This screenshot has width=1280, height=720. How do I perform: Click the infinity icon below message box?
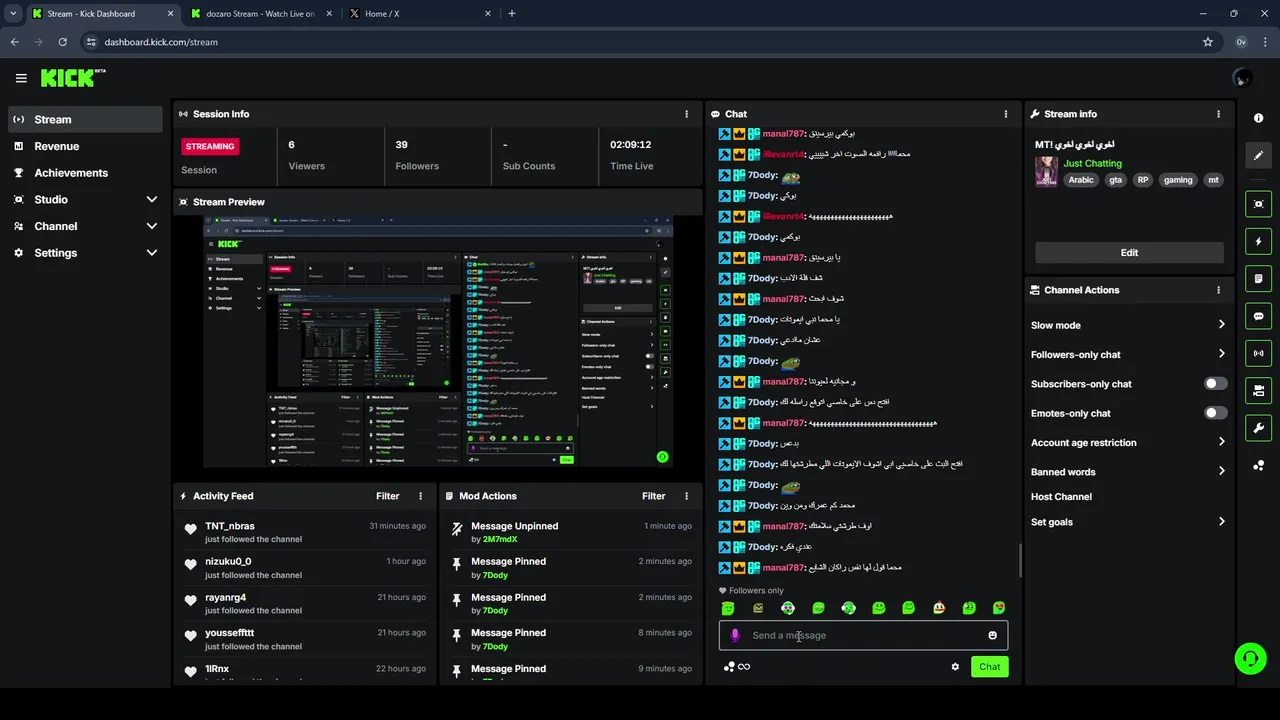[744, 667]
